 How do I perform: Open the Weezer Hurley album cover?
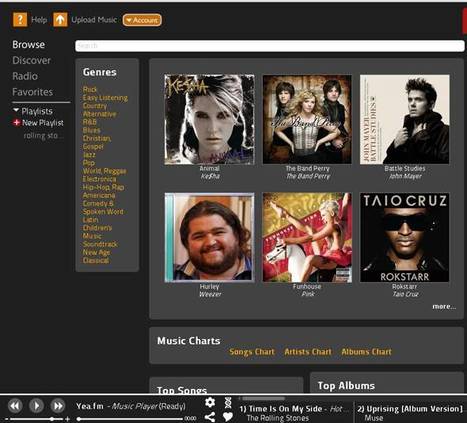[209, 237]
